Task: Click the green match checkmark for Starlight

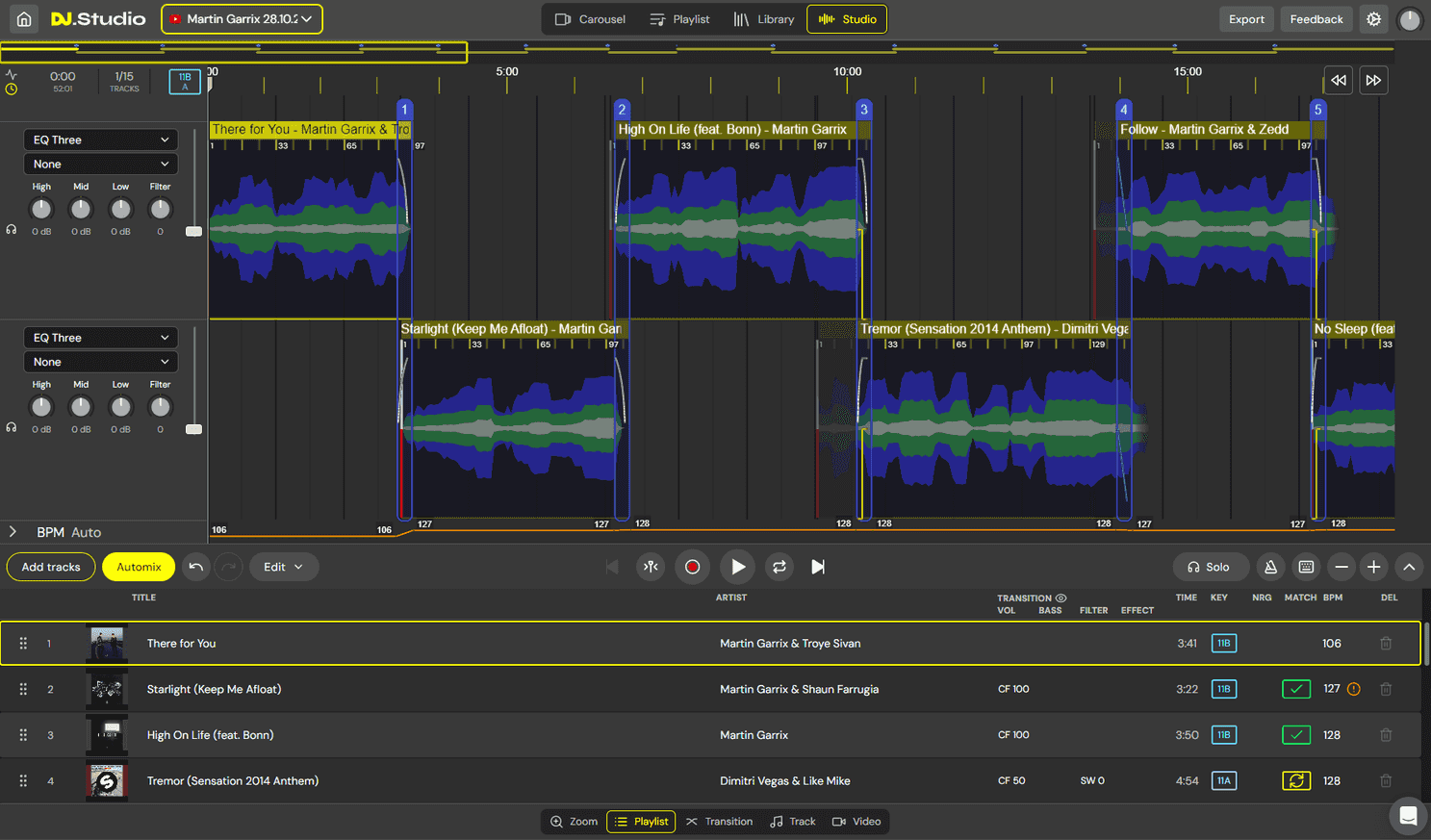Action: tap(1296, 689)
